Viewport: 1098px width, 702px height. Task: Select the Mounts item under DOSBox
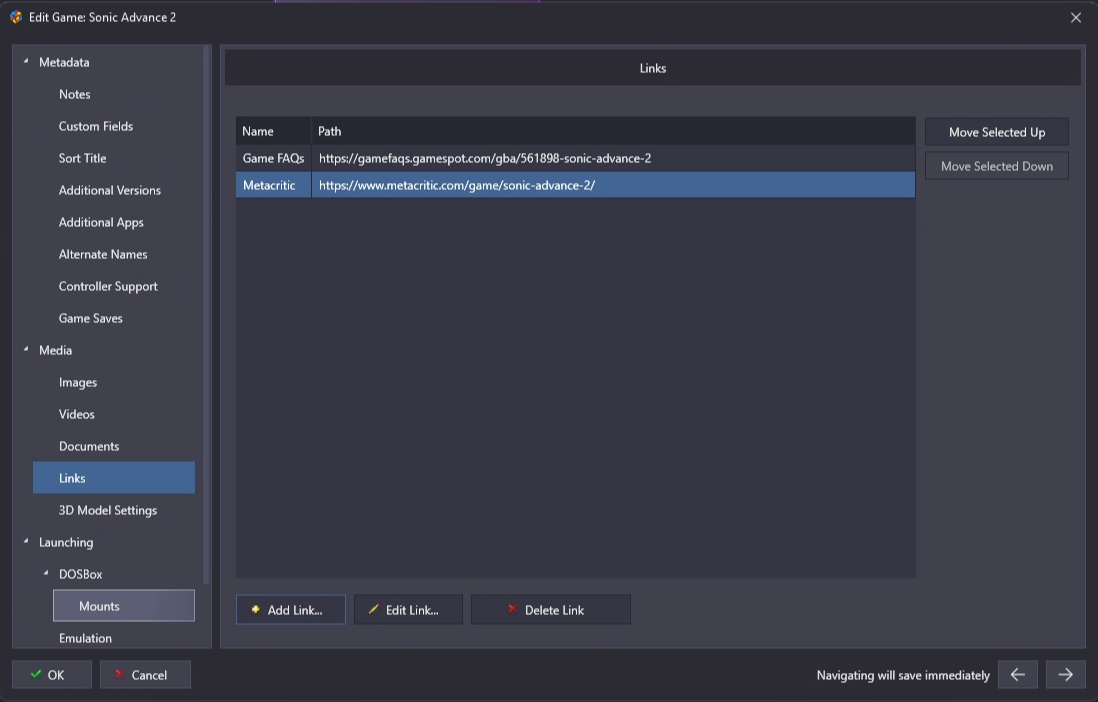pyautogui.click(x=123, y=606)
